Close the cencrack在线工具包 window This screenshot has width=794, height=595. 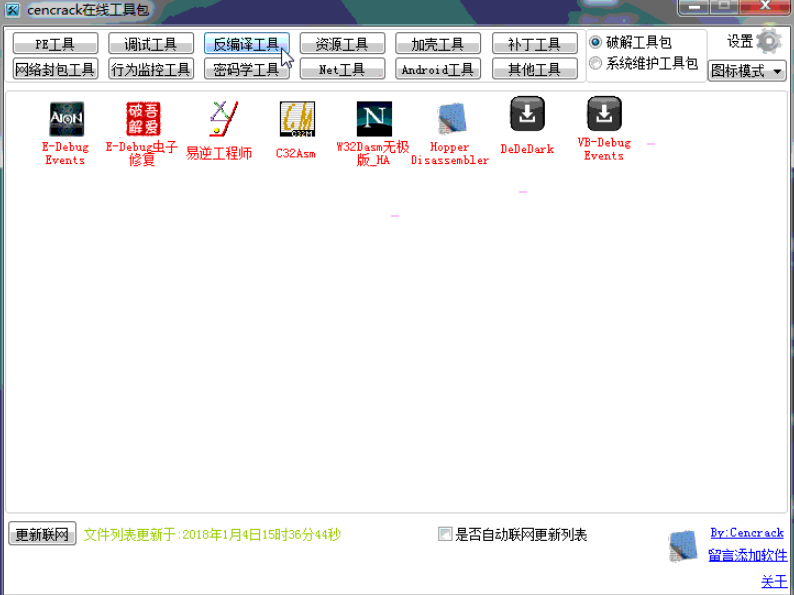pyautogui.click(x=766, y=7)
